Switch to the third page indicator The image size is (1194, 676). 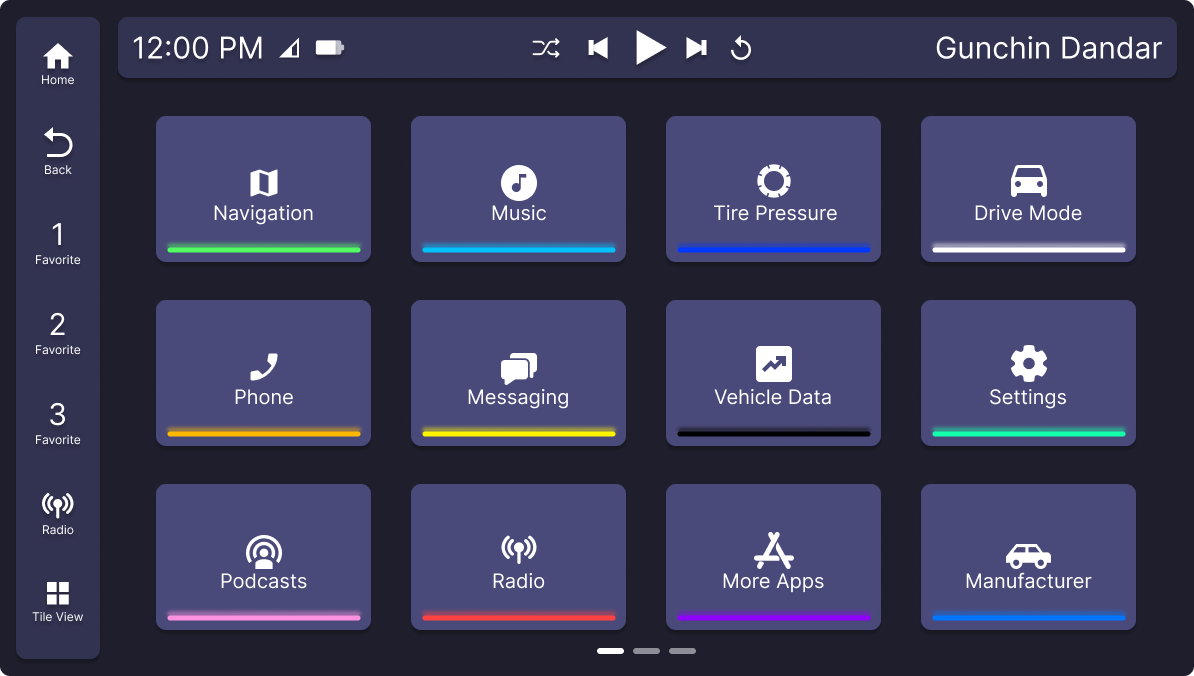tap(682, 651)
